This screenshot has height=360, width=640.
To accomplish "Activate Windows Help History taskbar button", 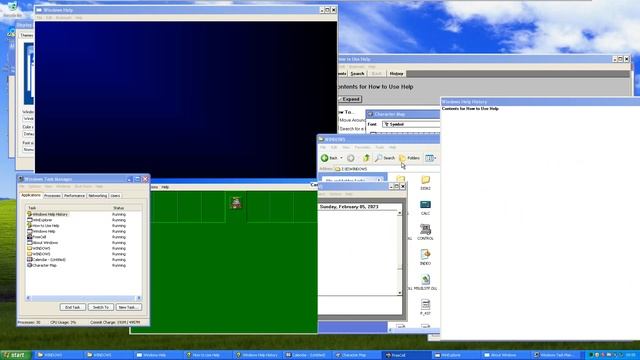I will pos(258,355).
